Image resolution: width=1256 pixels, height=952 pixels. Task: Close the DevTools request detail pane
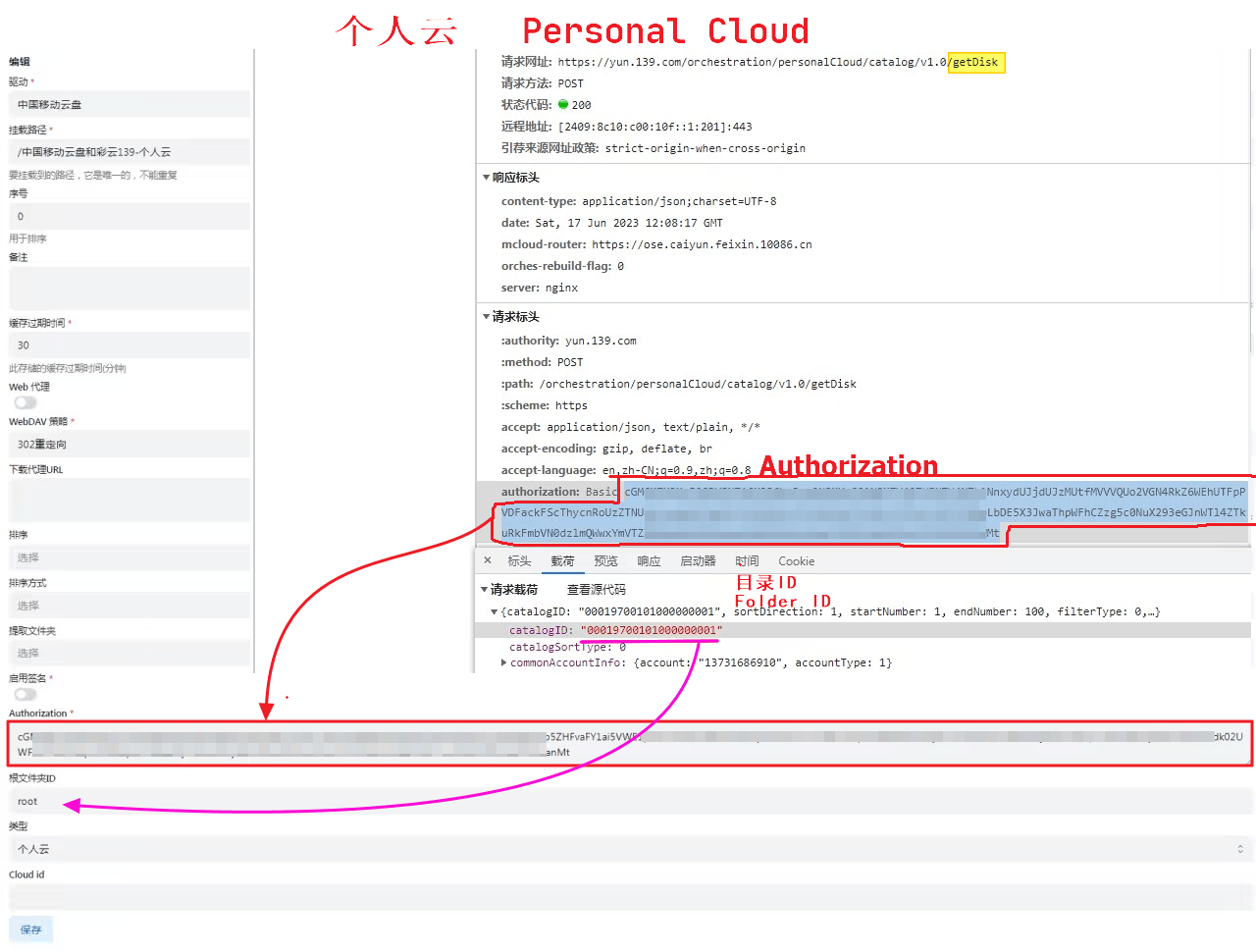[488, 560]
